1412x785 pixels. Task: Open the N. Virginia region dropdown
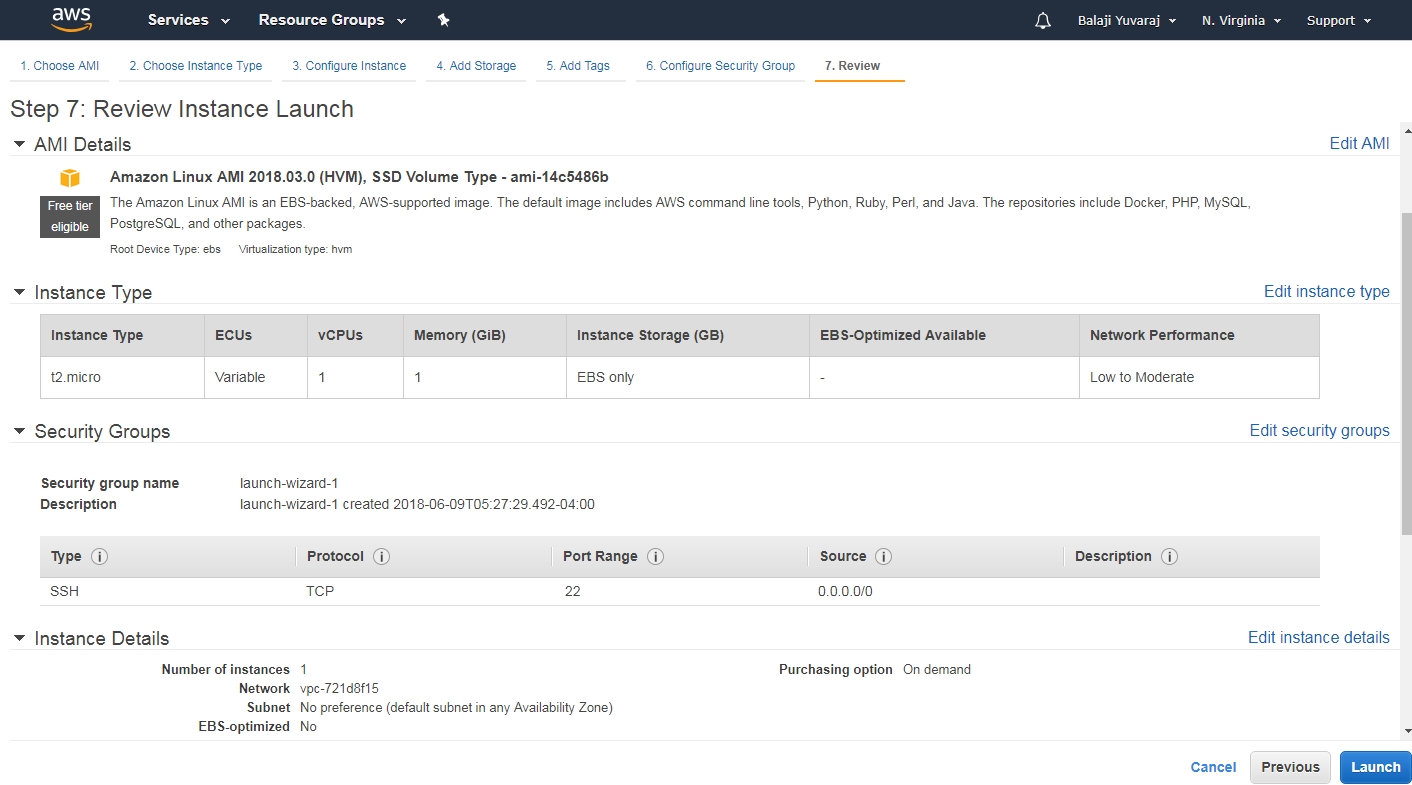tap(1241, 20)
